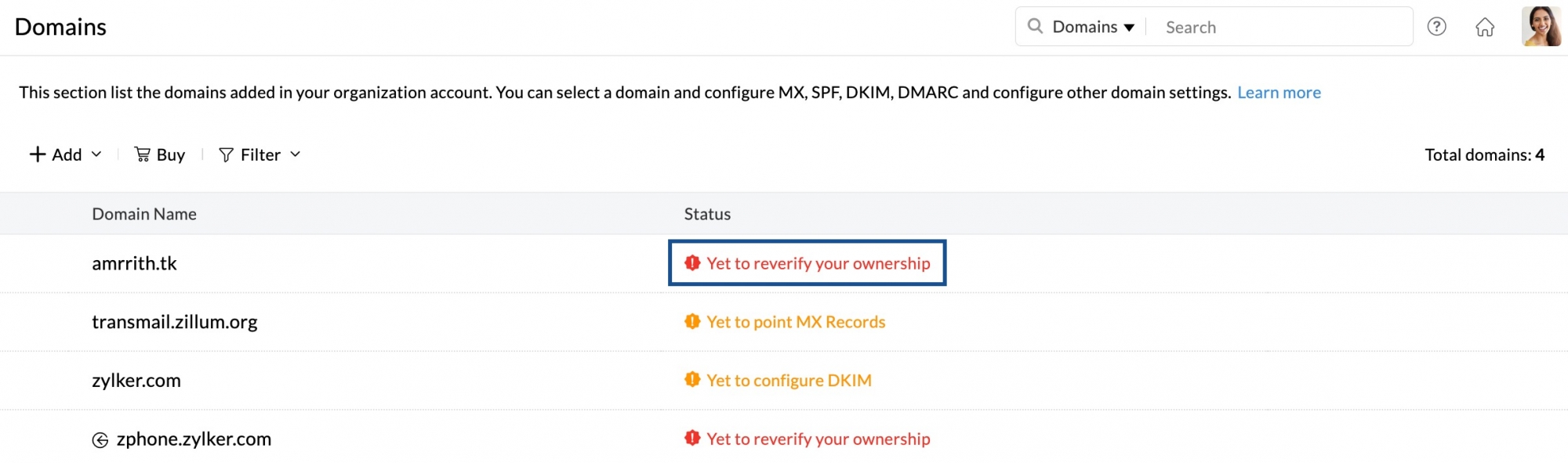Open help via the question mark icon
The width and height of the screenshot is (1568, 463).
point(1437,26)
